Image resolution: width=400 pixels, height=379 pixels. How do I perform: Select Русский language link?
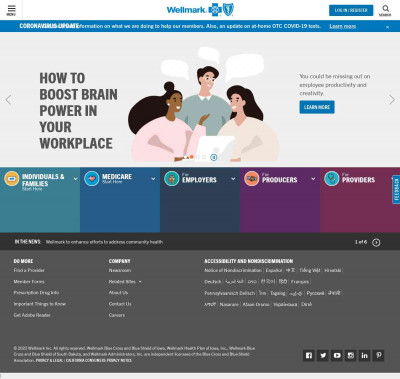pos(315,293)
